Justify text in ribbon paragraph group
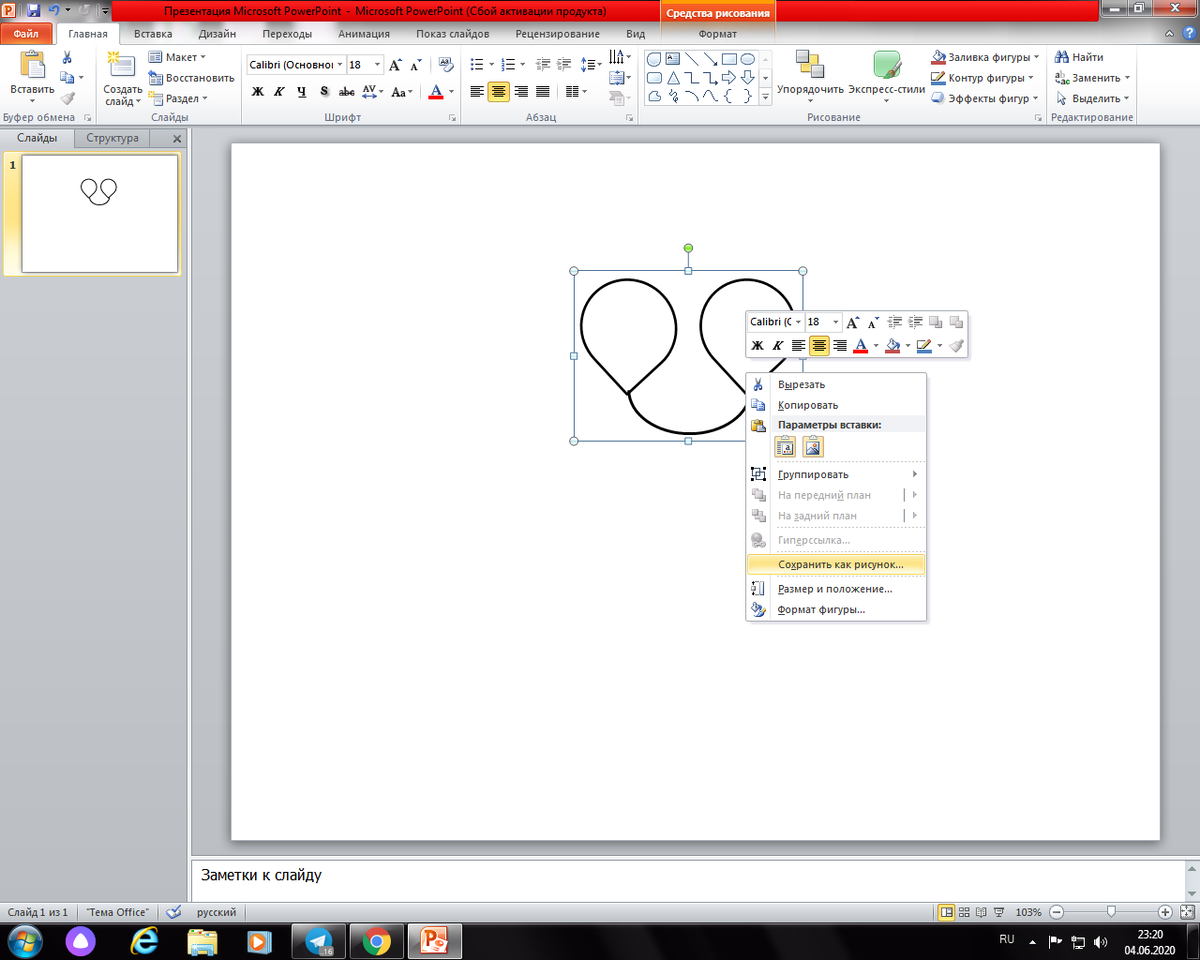 coord(543,91)
